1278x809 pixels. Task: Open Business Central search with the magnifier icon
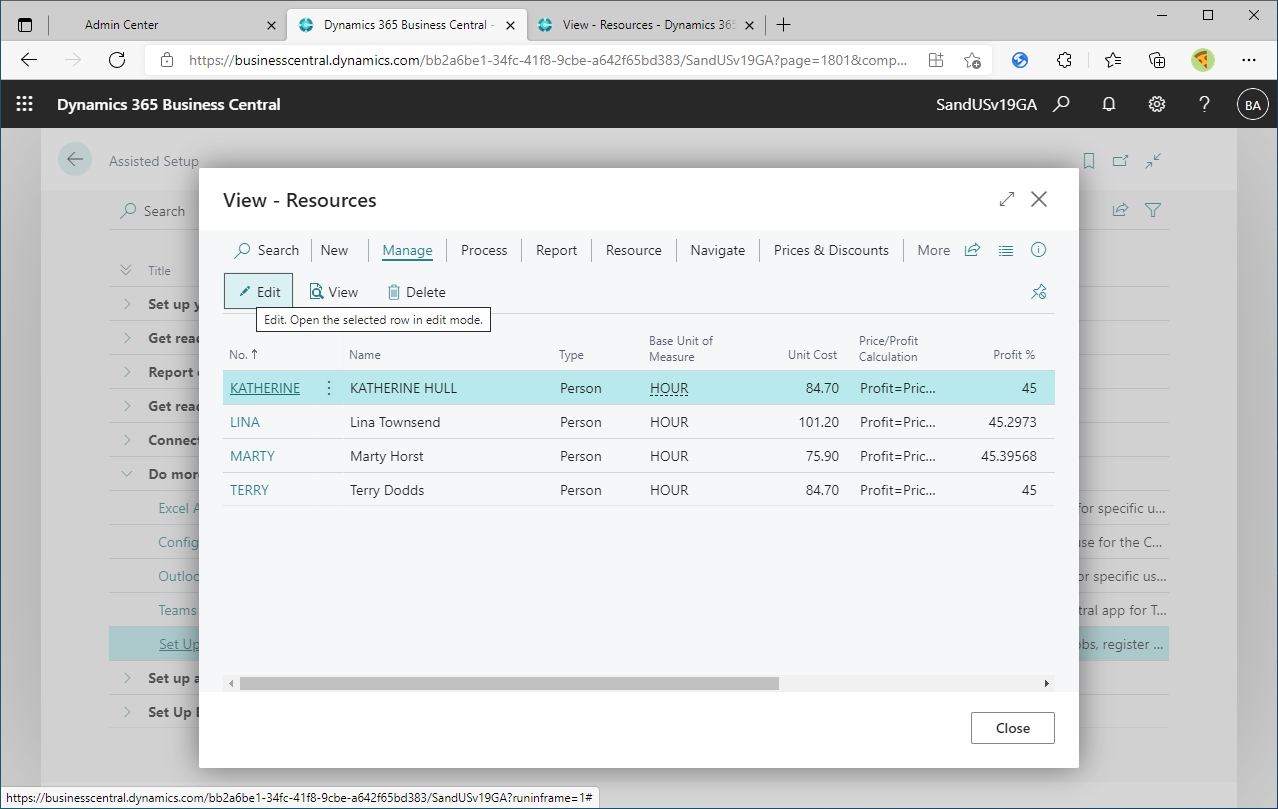coord(1061,104)
